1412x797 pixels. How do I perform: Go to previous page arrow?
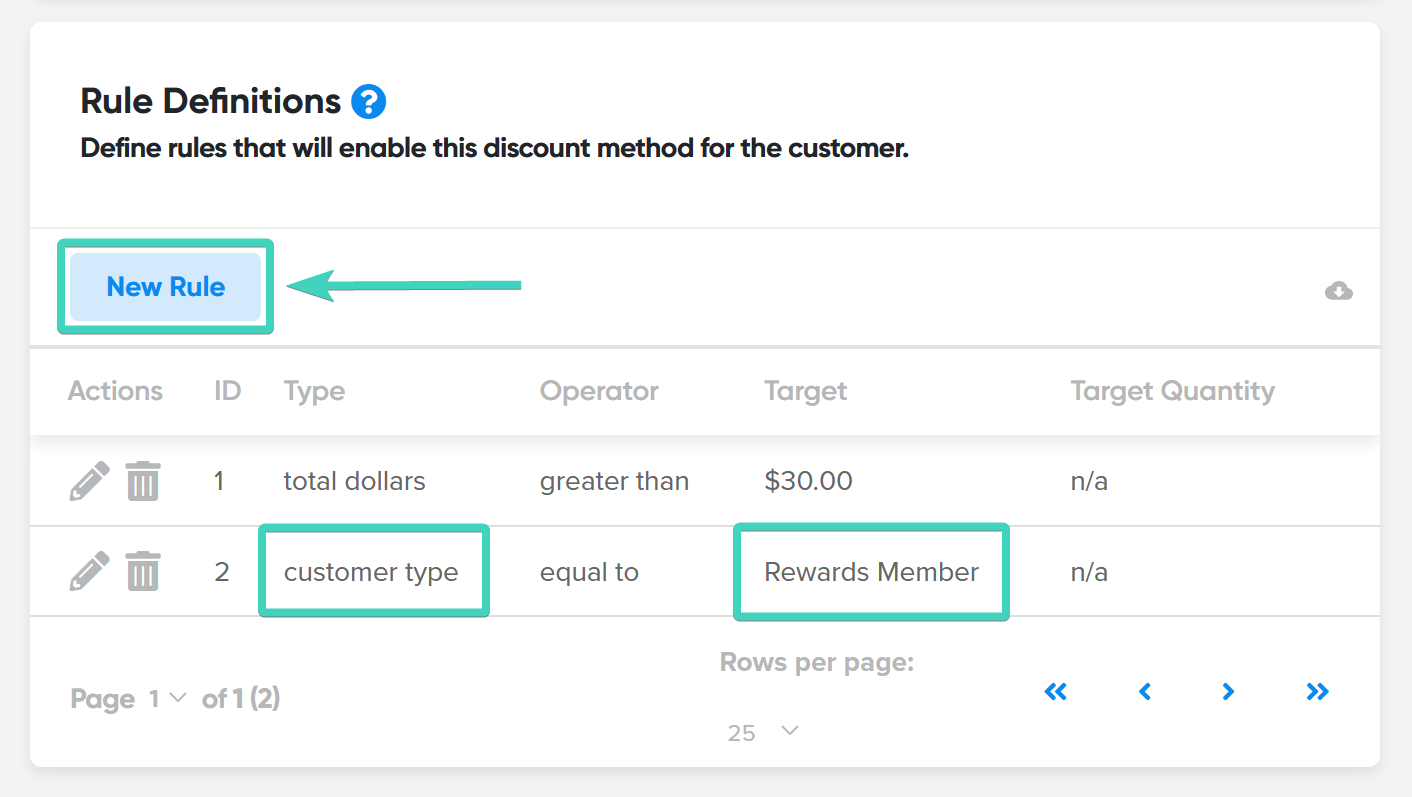click(x=1145, y=691)
